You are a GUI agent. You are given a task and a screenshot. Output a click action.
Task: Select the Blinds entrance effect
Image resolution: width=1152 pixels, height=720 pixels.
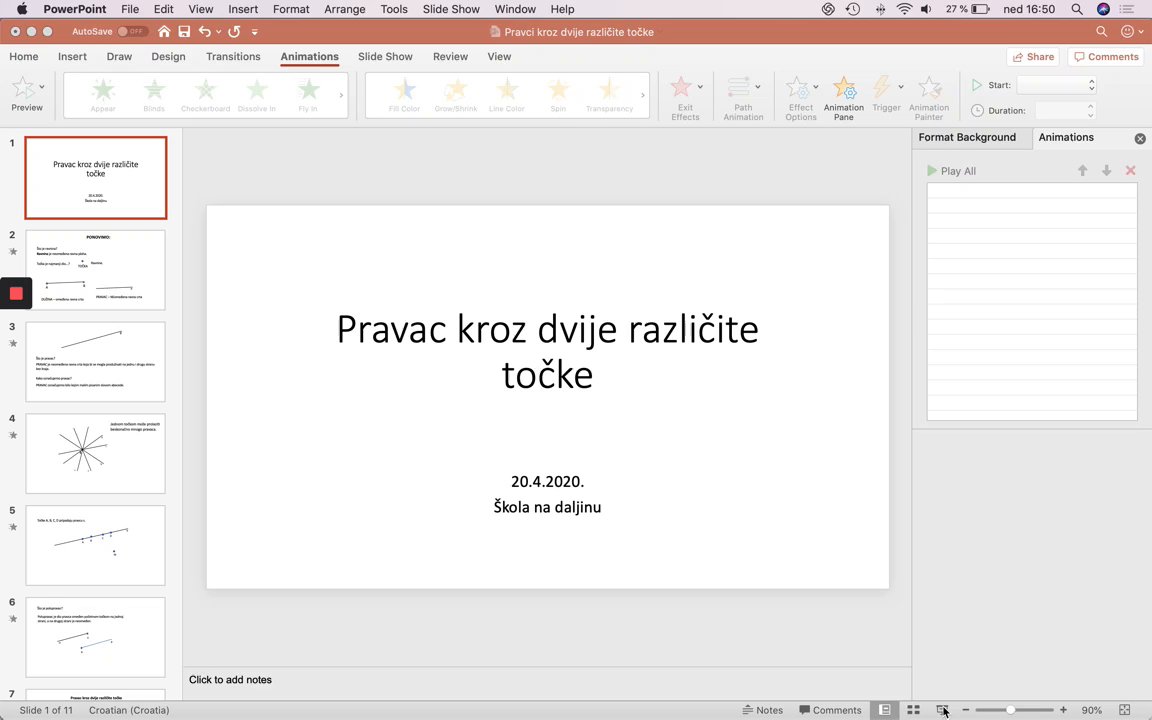tap(154, 95)
